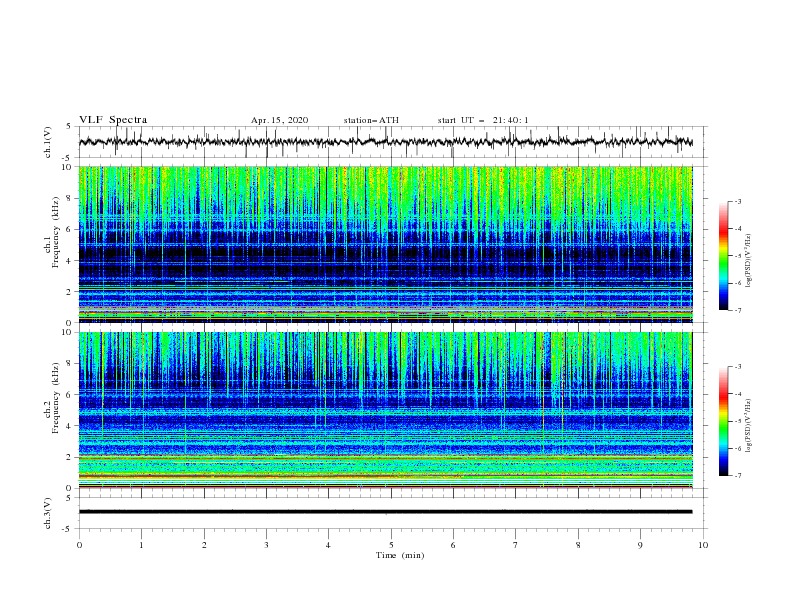Click the time axis tick label "9"
792x612 pixels.
[x=640, y=545]
